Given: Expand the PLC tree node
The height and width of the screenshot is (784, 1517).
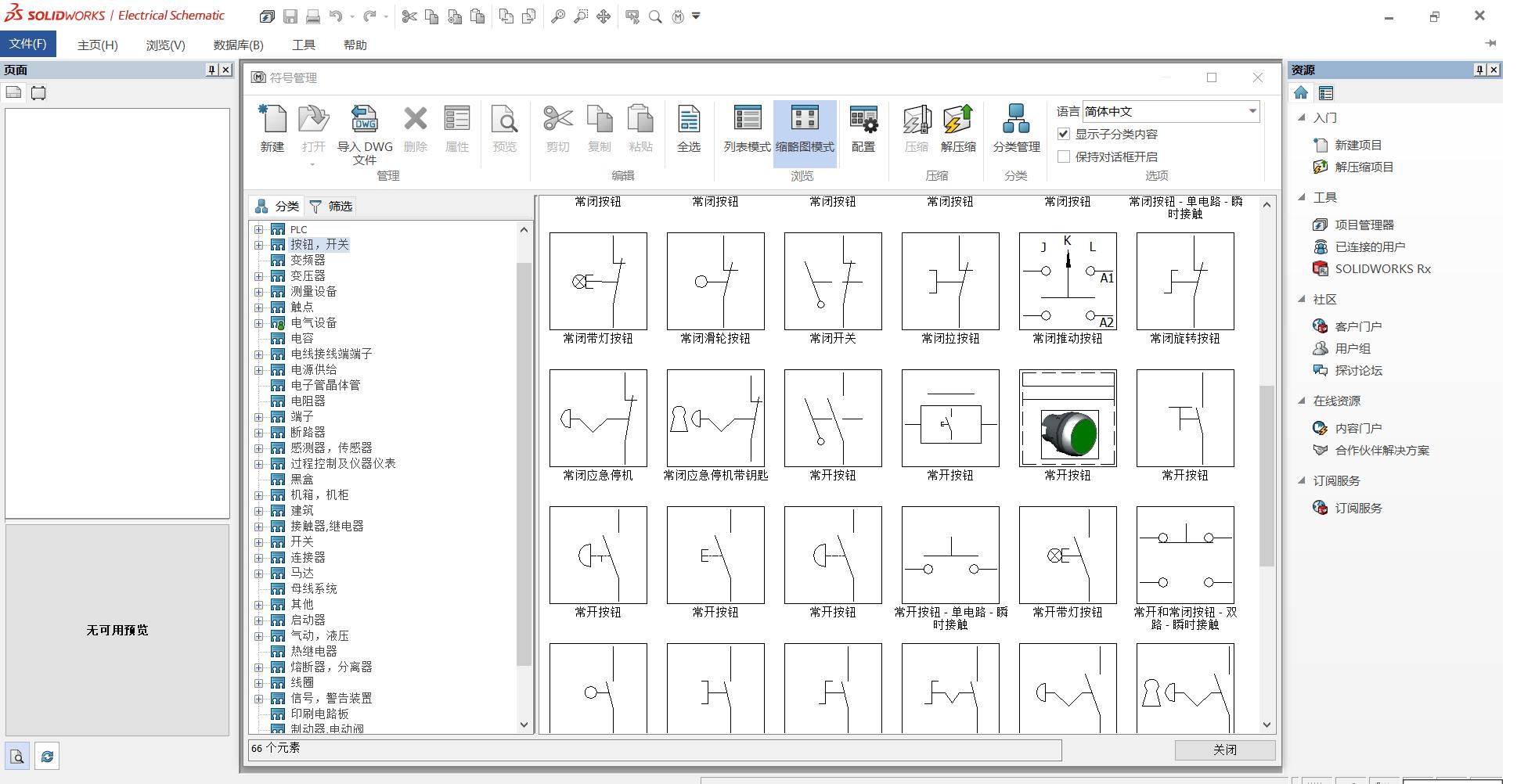Looking at the screenshot, I should coord(259,229).
